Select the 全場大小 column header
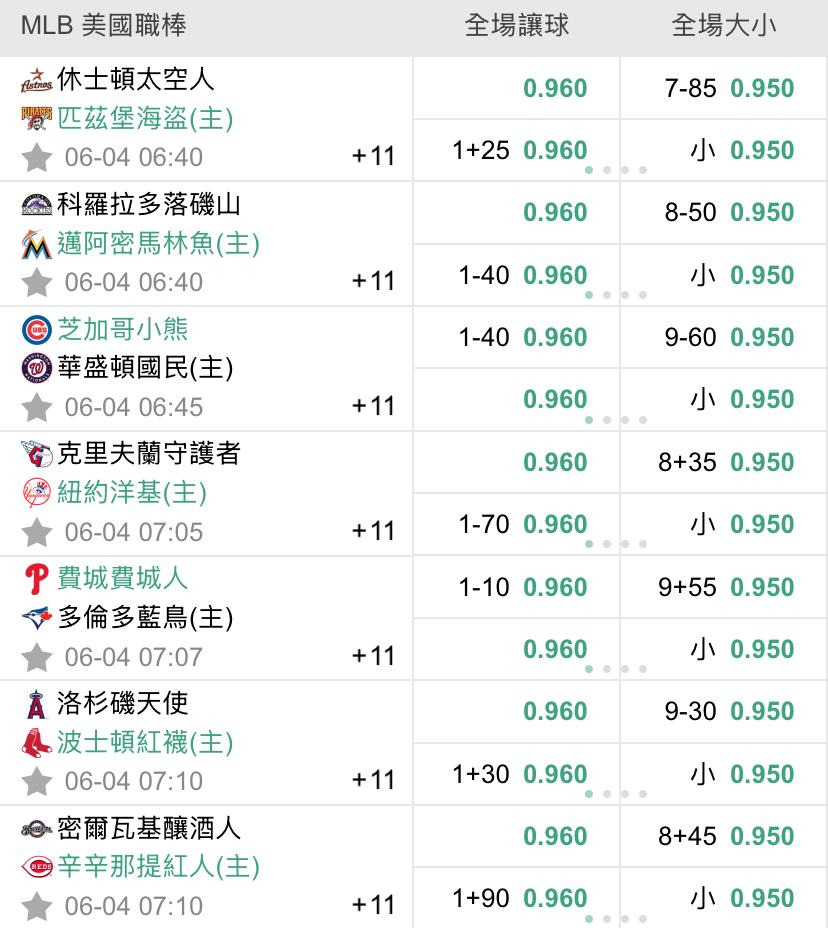828x928 pixels. [x=723, y=26]
